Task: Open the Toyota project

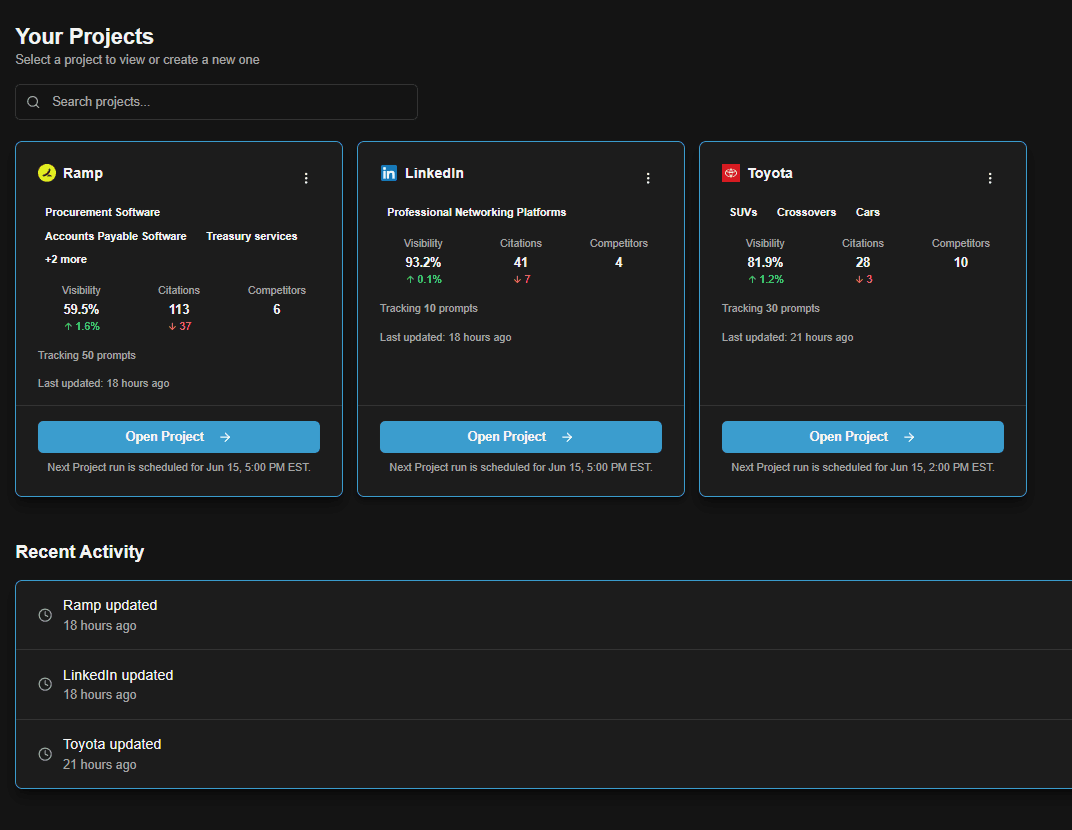Action: (862, 437)
